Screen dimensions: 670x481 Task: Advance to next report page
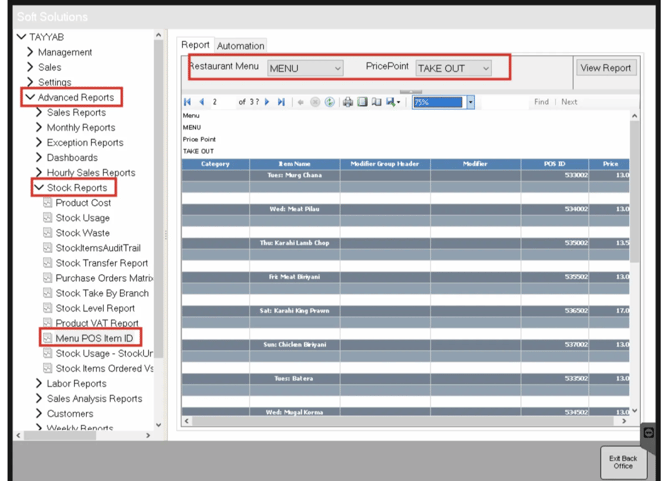click(x=268, y=102)
